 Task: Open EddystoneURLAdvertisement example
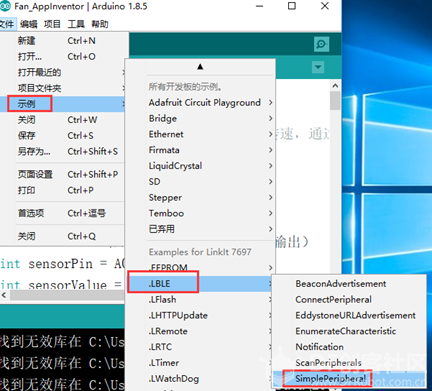click(349, 315)
